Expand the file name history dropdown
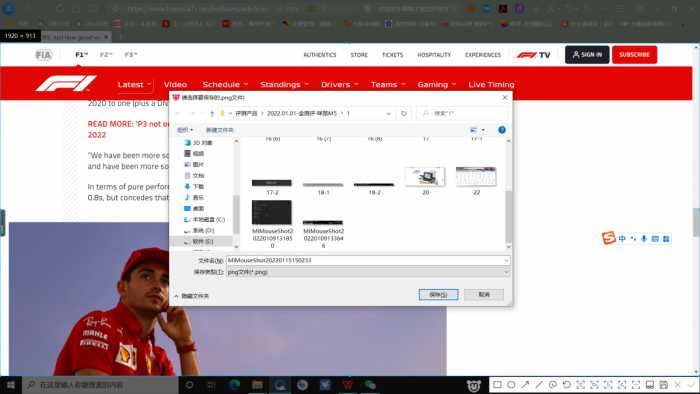Viewport: 700px width, 394px height. pyautogui.click(x=506, y=260)
